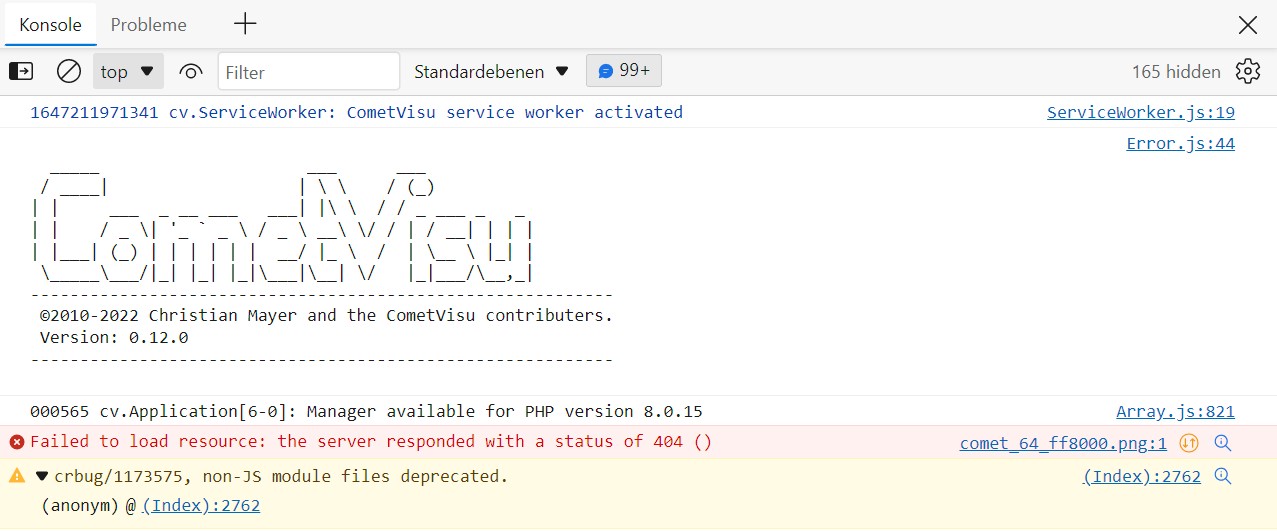The height and width of the screenshot is (531, 1277).
Task: Click the Version: 0.12.0 text line
Action: pyautogui.click(x=114, y=338)
